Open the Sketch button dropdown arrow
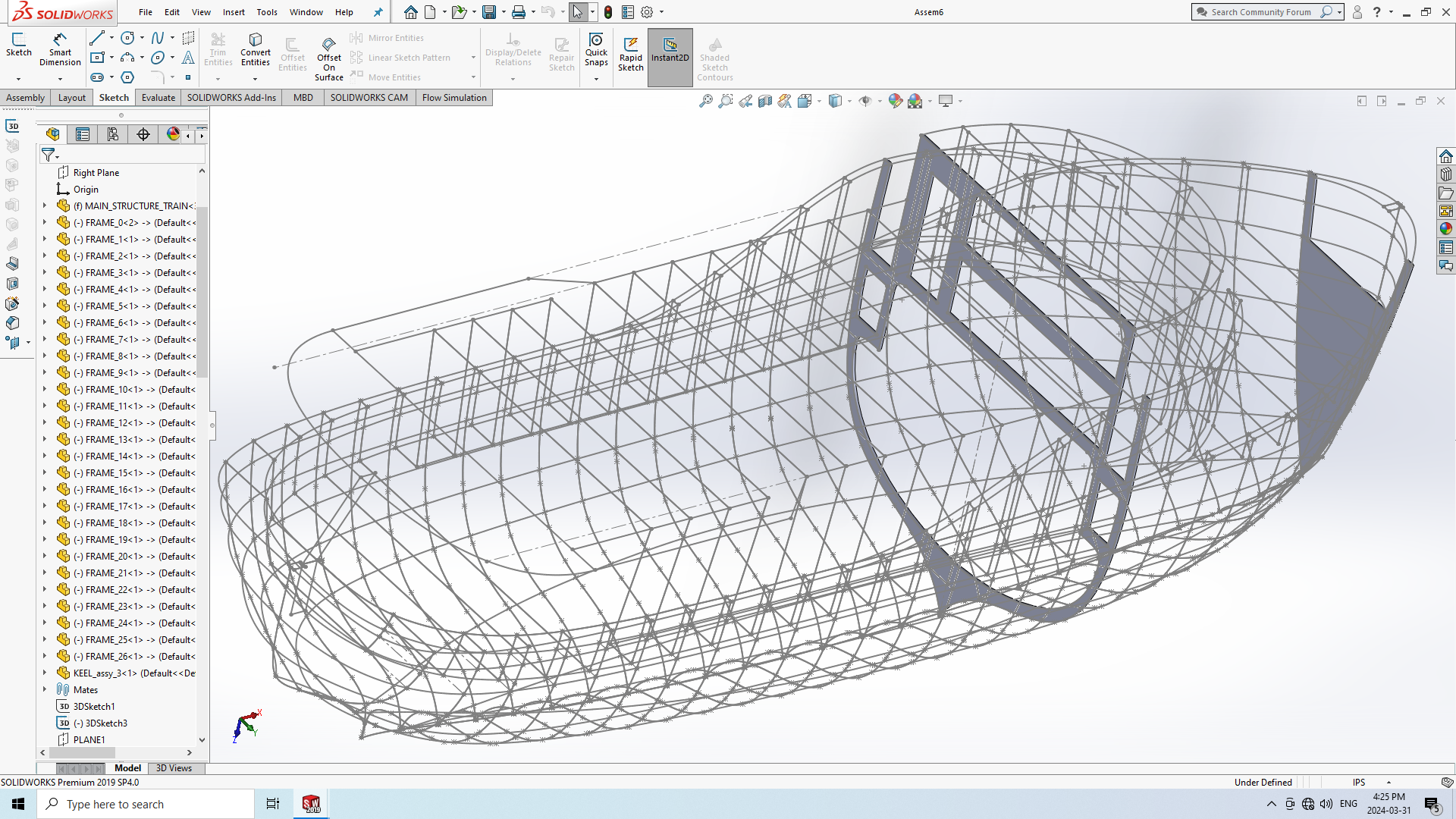 (18, 79)
